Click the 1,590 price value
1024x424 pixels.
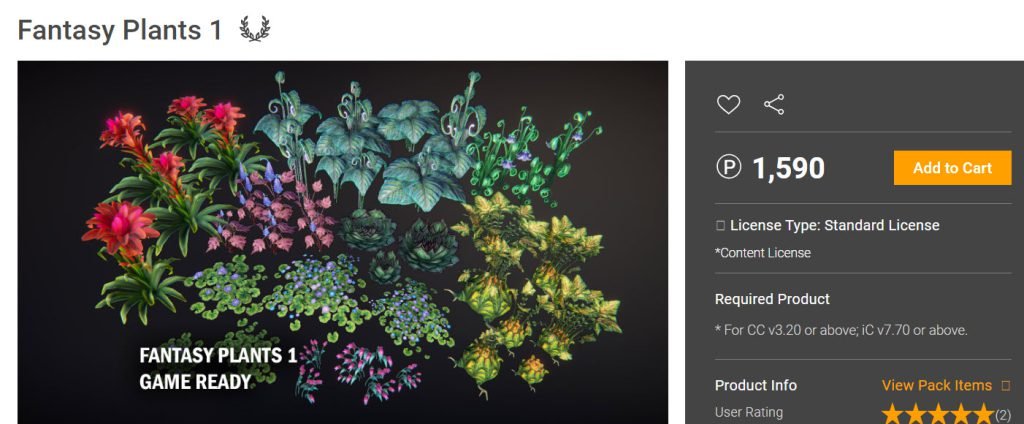point(789,169)
